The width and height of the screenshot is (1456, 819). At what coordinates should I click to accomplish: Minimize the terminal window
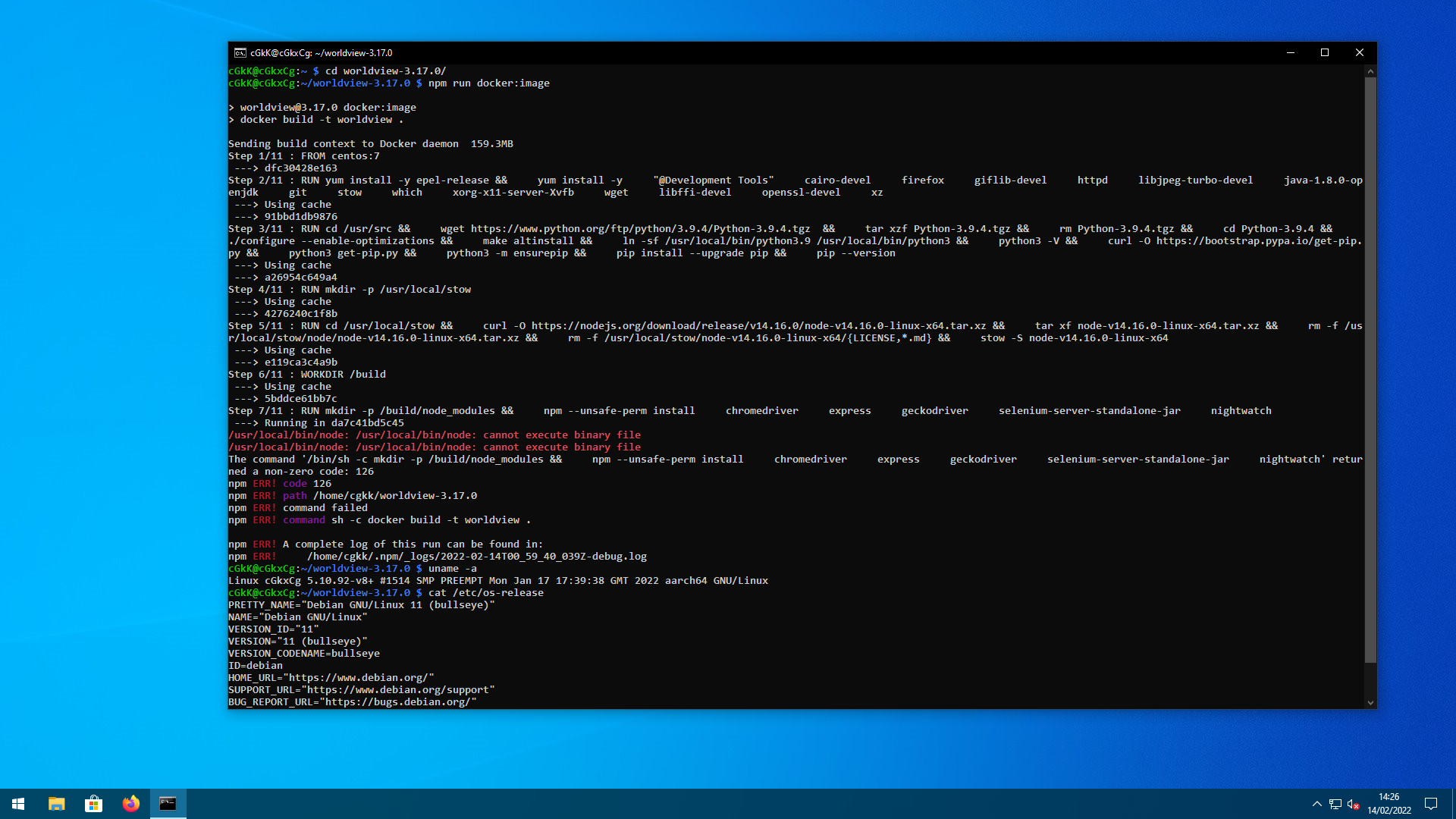point(1290,53)
